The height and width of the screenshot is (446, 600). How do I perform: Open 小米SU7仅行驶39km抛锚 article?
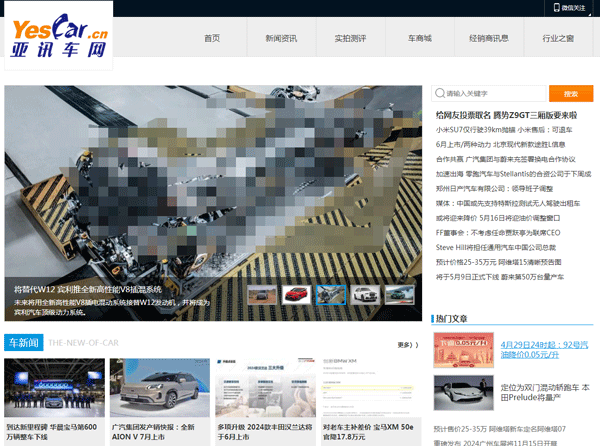click(x=504, y=130)
